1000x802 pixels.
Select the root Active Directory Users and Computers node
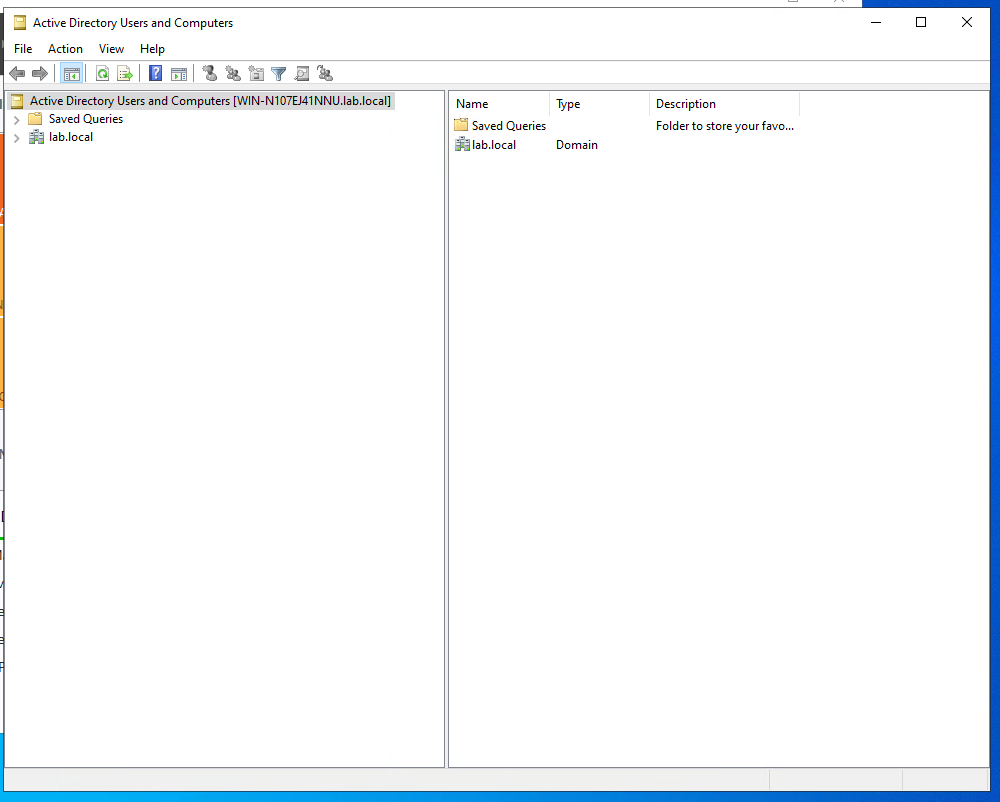point(210,101)
